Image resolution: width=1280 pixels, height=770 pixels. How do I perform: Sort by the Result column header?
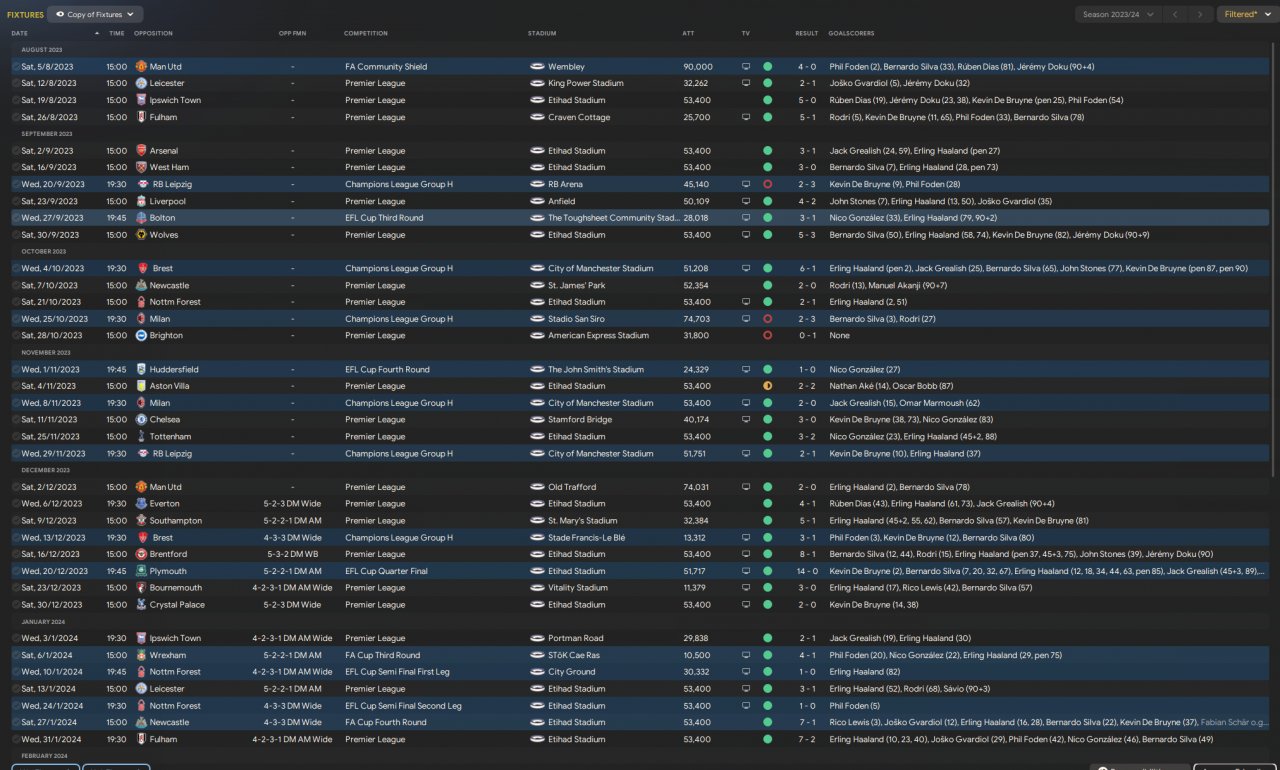tap(806, 33)
